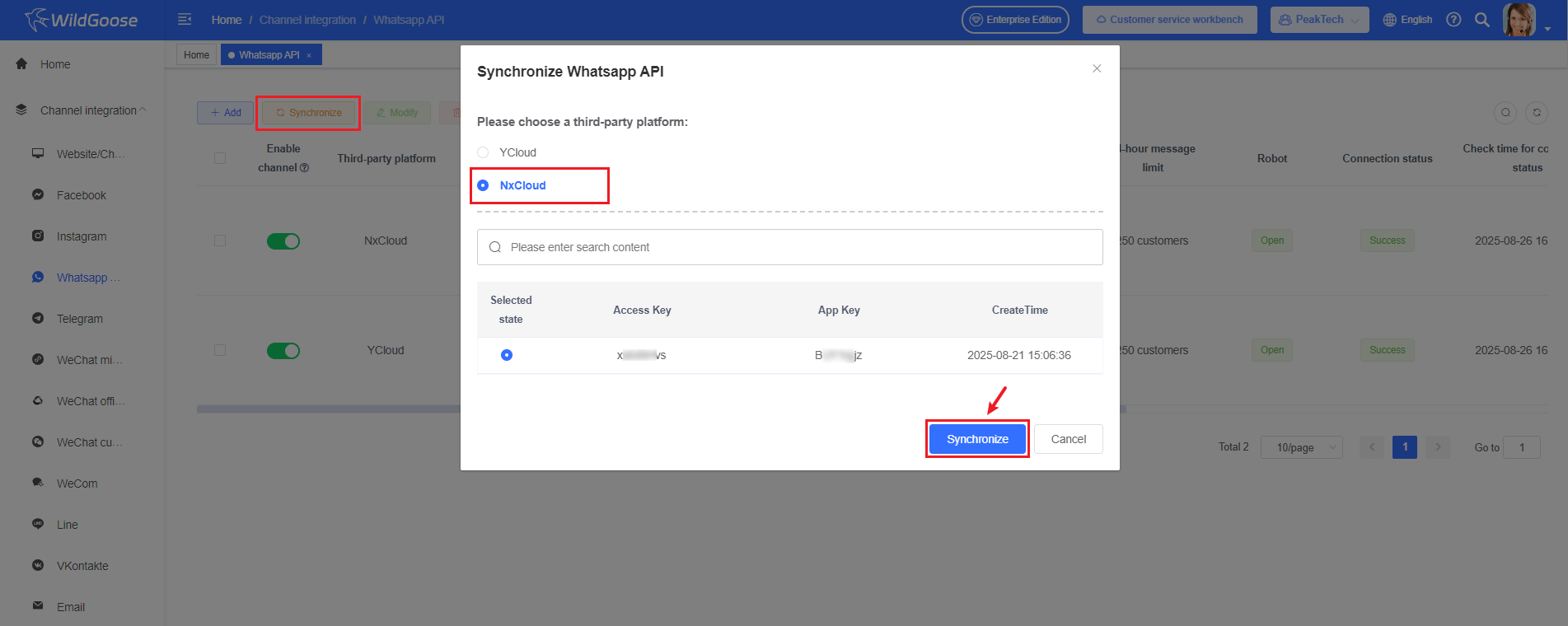
Task: Open Customer service workbench
Action: click(x=1169, y=20)
